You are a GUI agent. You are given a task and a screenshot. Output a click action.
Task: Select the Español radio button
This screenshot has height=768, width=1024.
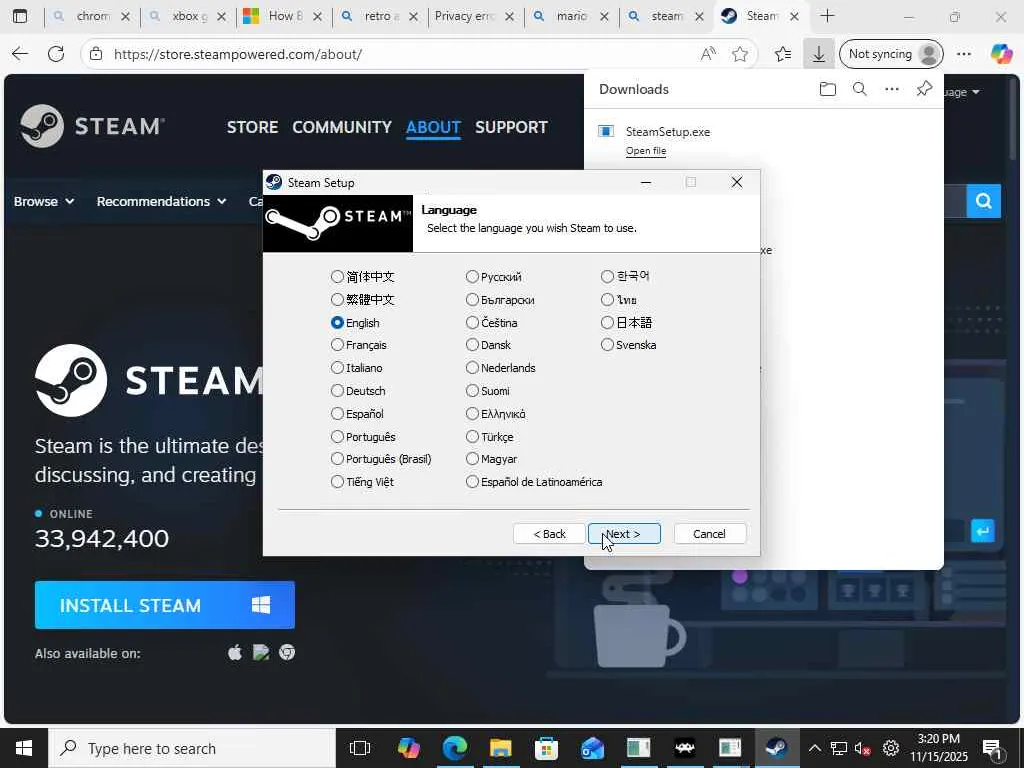pyautogui.click(x=337, y=413)
